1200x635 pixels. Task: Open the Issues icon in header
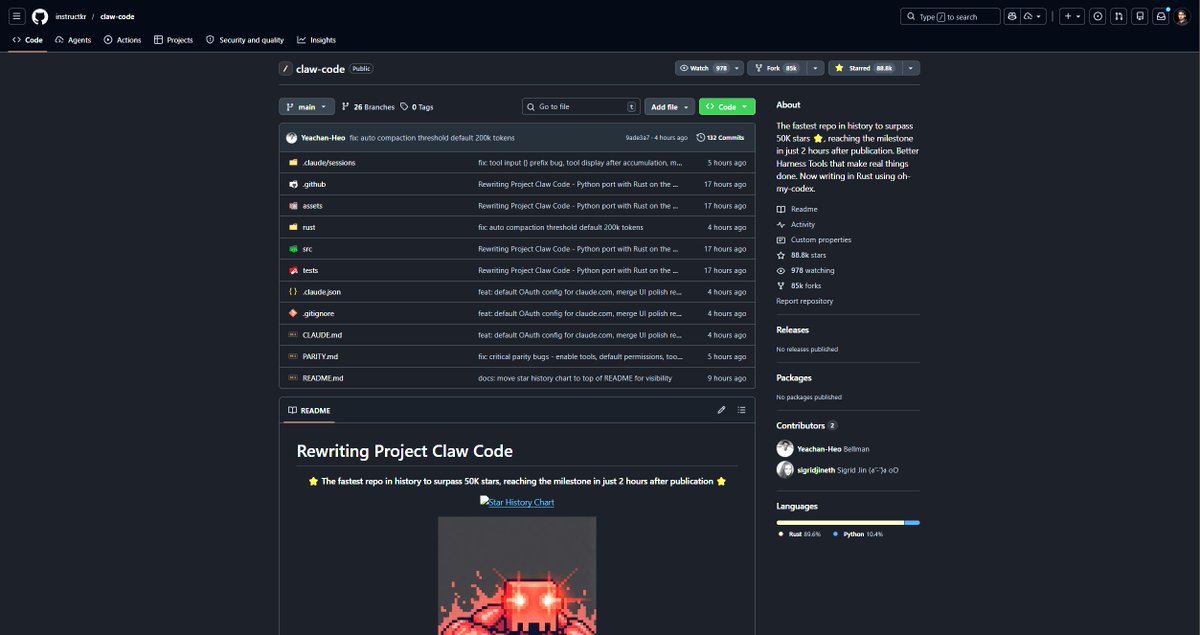[1098, 16]
